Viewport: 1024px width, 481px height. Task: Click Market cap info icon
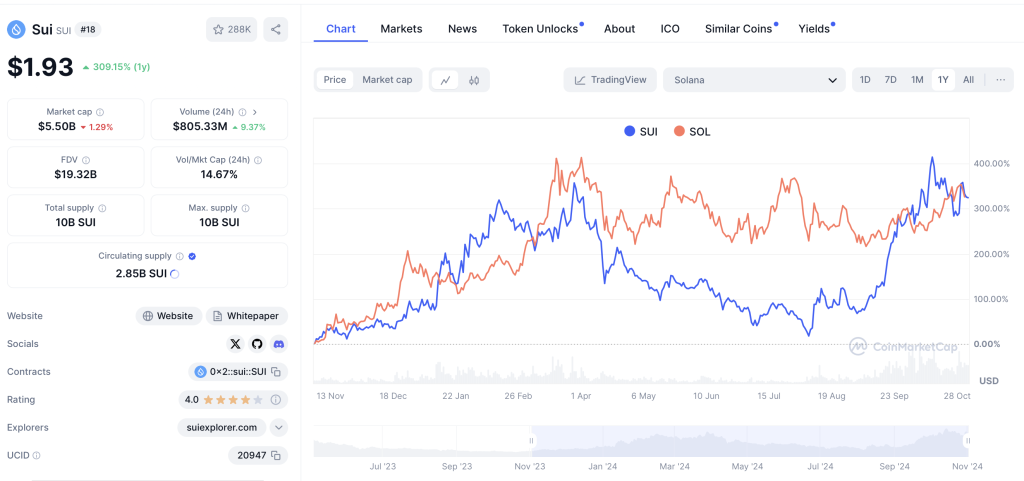tap(100, 112)
